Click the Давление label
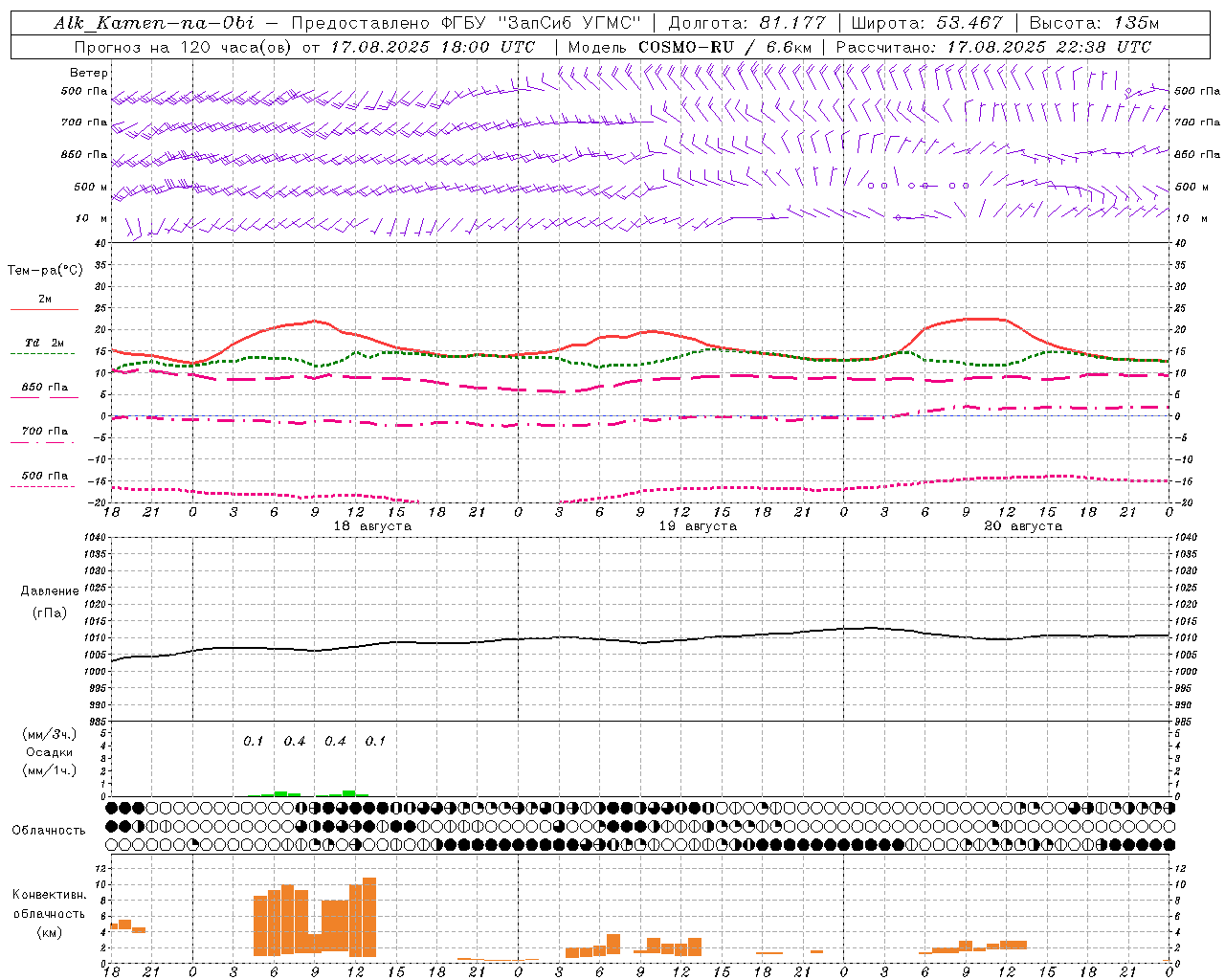Image resolution: width=1225 pixels, height=980 pixels. pyautogui.click(x=50, y=591)
